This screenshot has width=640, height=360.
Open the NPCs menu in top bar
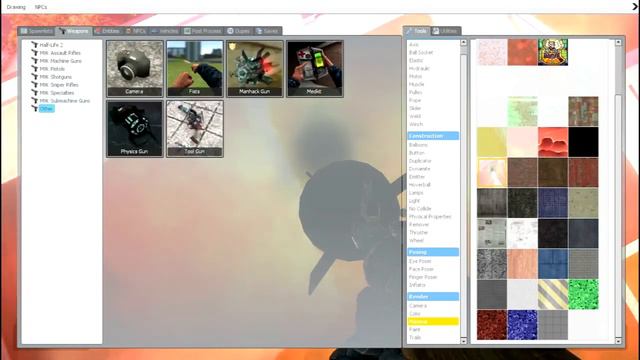[x=41, y=7]
